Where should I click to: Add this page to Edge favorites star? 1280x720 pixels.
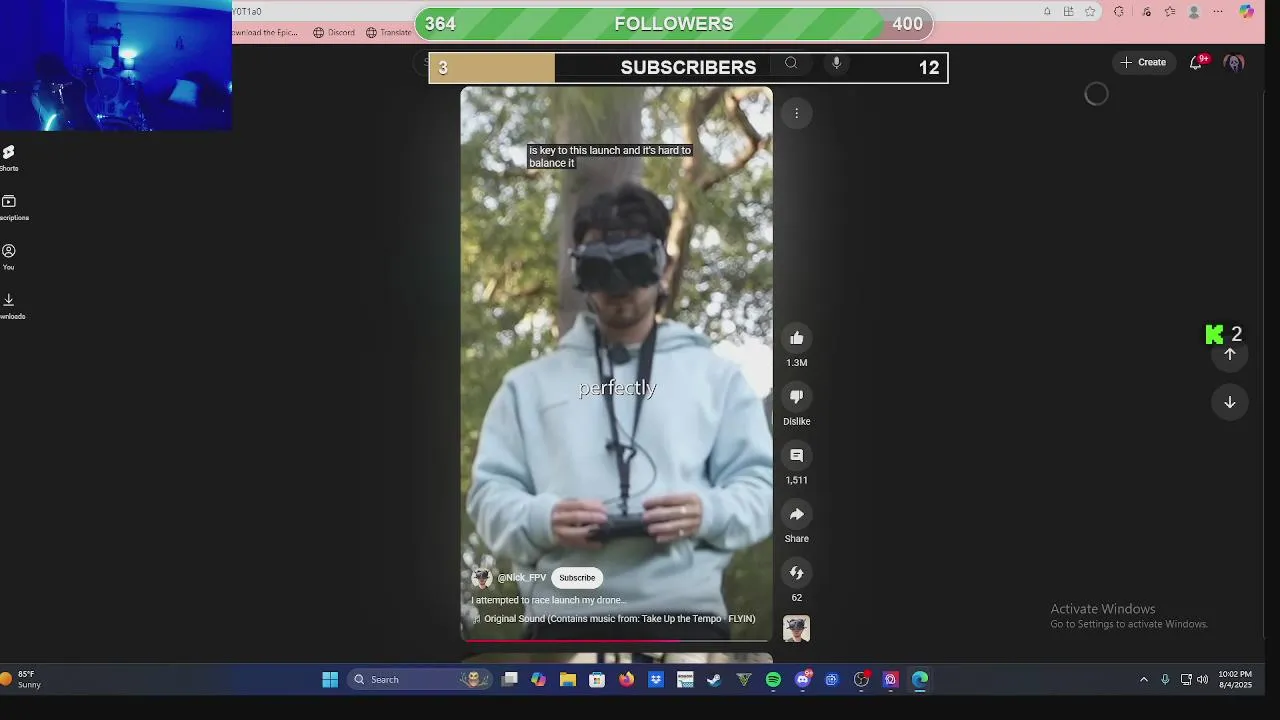point(1090,12)
